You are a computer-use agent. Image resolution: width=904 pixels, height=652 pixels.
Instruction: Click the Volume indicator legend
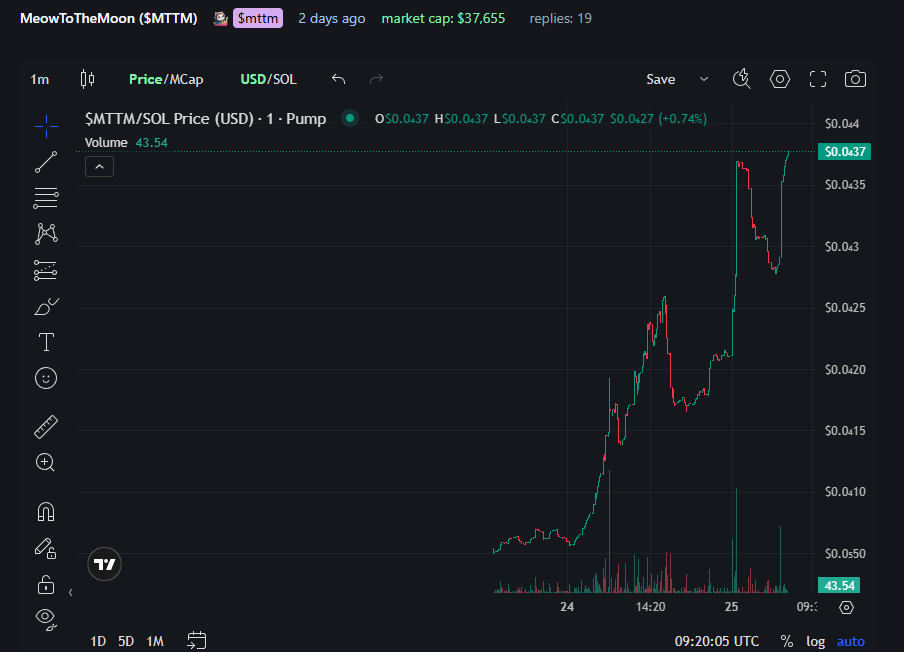pos(106,142)
